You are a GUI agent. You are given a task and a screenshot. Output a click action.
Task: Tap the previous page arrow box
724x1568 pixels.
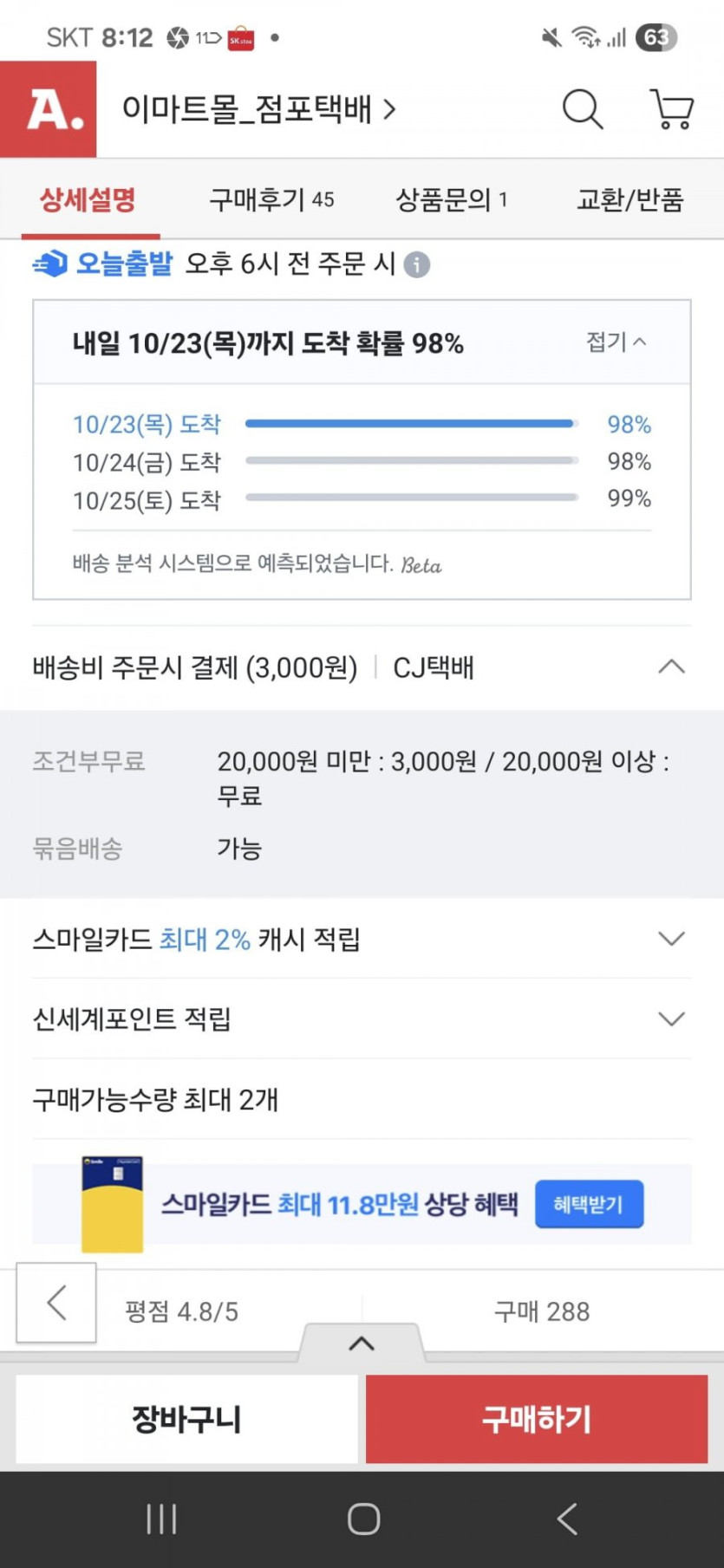56,1303
